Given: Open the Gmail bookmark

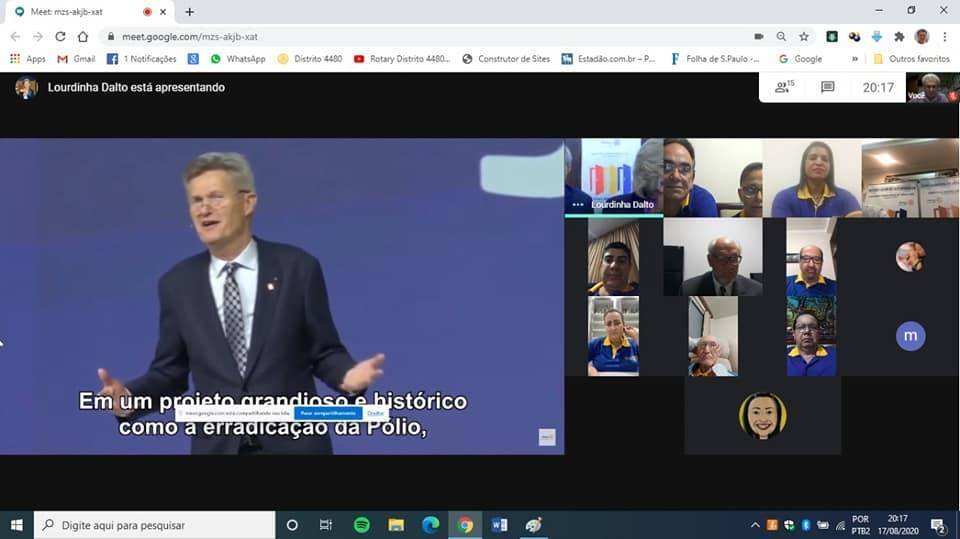Looking at the screenshot, I should click(76, 59).
